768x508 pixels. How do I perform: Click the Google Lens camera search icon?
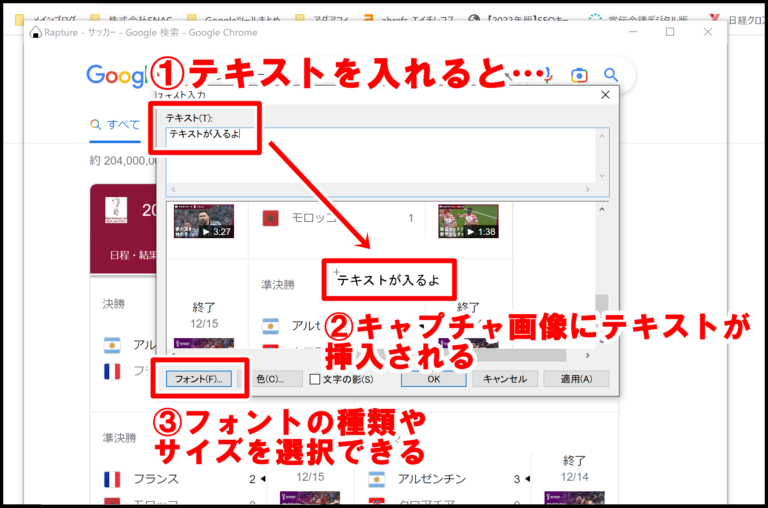[x=579, y=75]
